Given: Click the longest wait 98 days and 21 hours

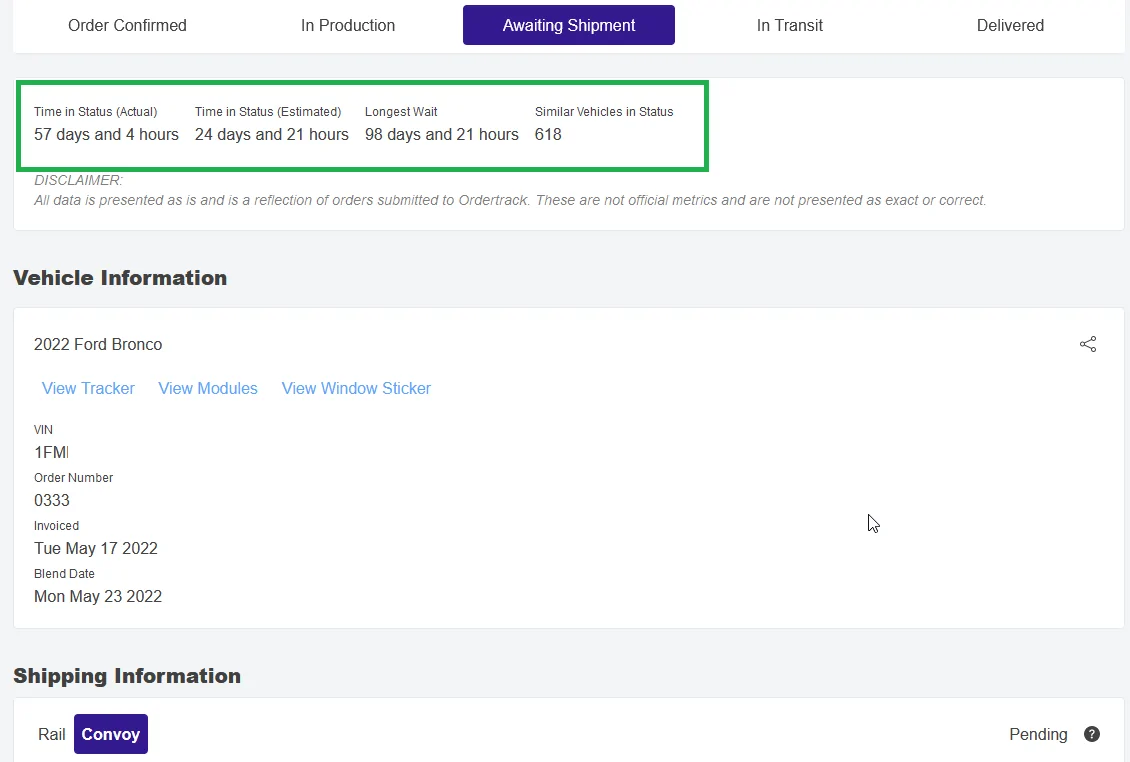Looking at the screenshot, I should [x=442, y=135].
